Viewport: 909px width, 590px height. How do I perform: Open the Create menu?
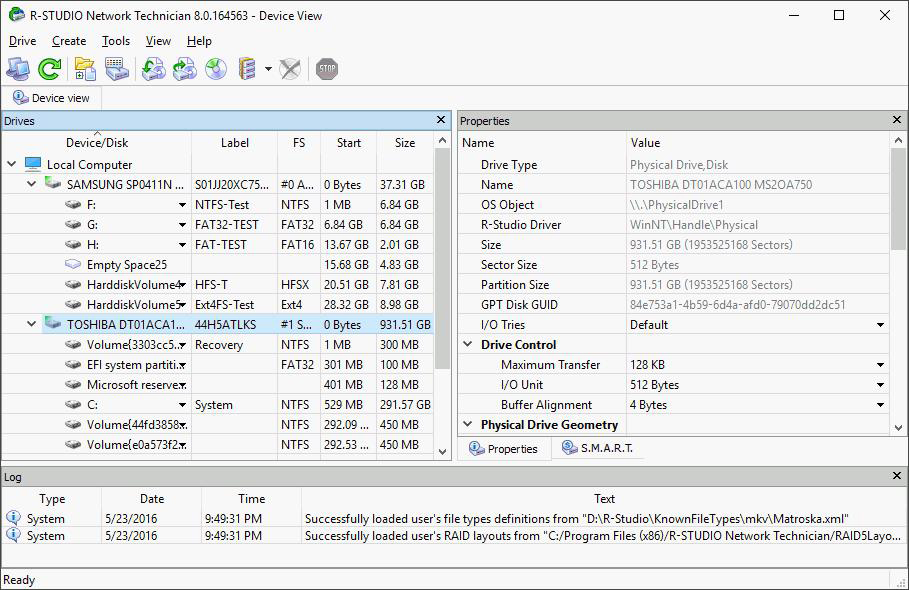click(69, 41)
